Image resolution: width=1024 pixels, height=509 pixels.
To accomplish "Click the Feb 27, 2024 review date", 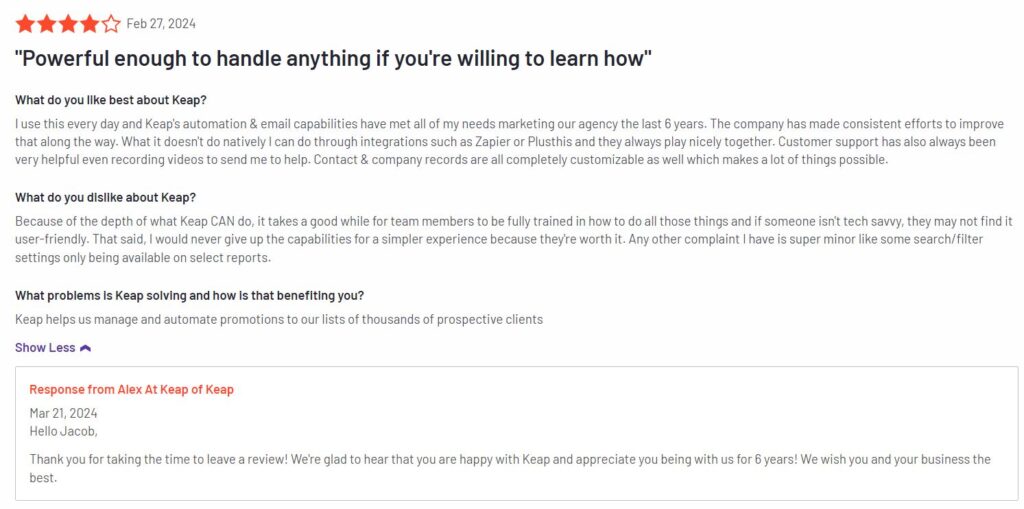I will click(x=161, y=24).
